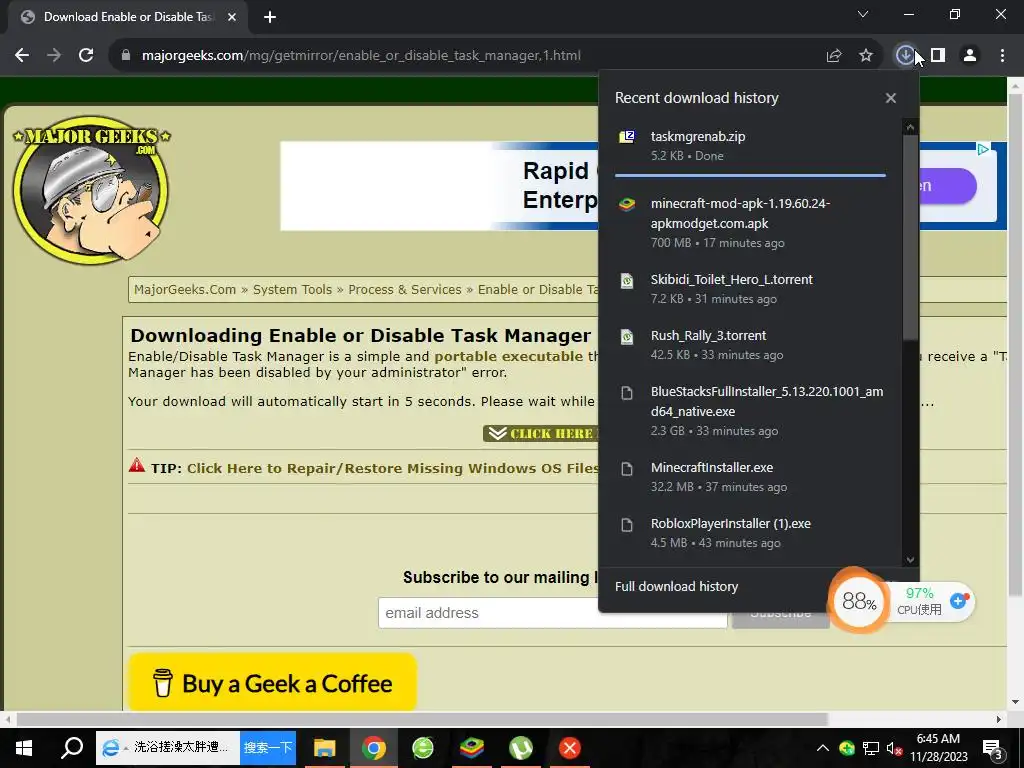Click the BlueStacksFullInstaller file icon
The image size is (1024, 768).
[627, 392]
